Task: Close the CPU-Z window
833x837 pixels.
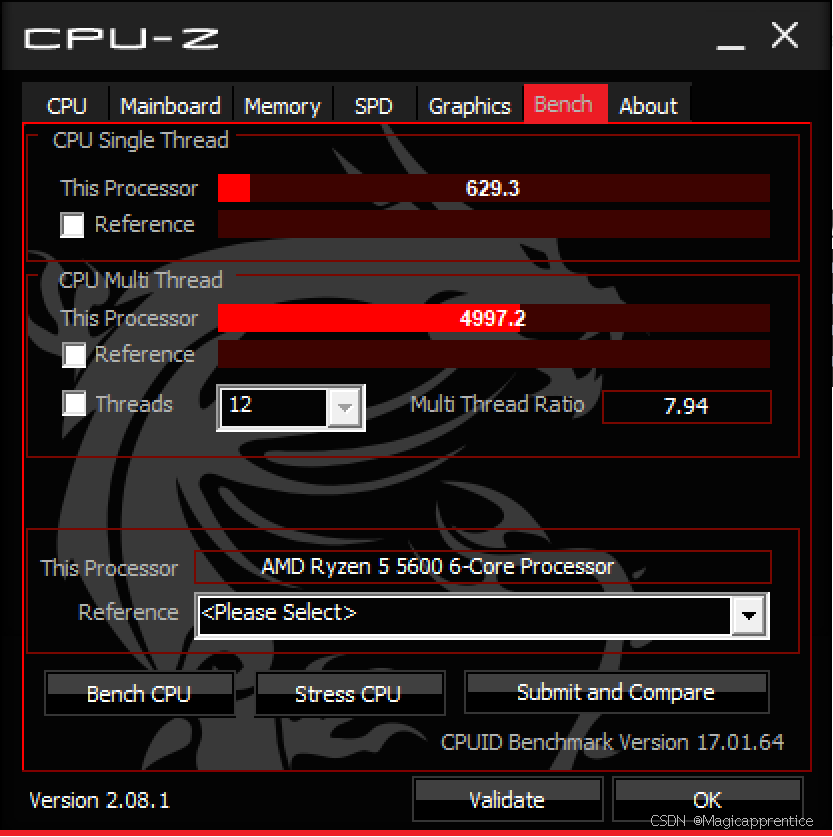Action: click(785, 36)
